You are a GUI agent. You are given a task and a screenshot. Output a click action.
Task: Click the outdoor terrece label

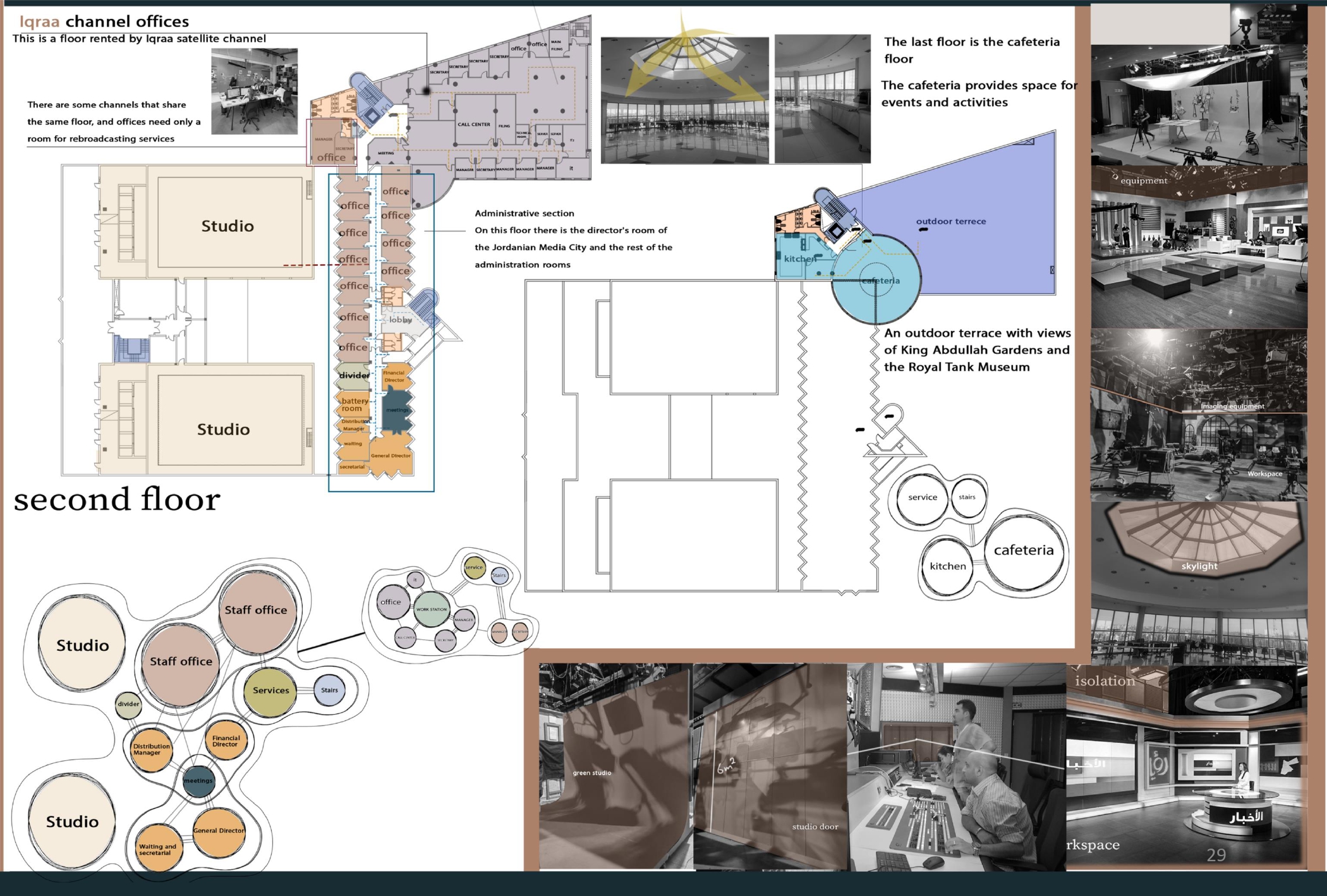[x=951, y=221]
